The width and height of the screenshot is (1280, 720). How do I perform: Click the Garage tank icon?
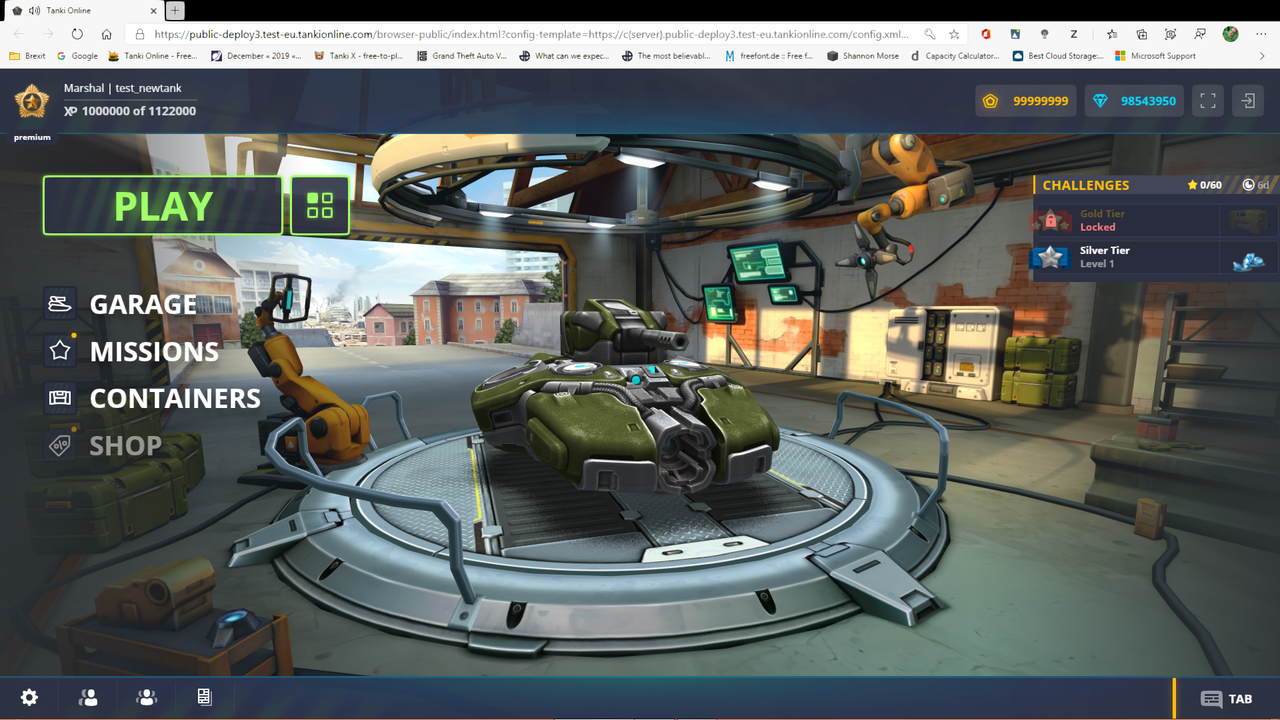pos(60,303)
